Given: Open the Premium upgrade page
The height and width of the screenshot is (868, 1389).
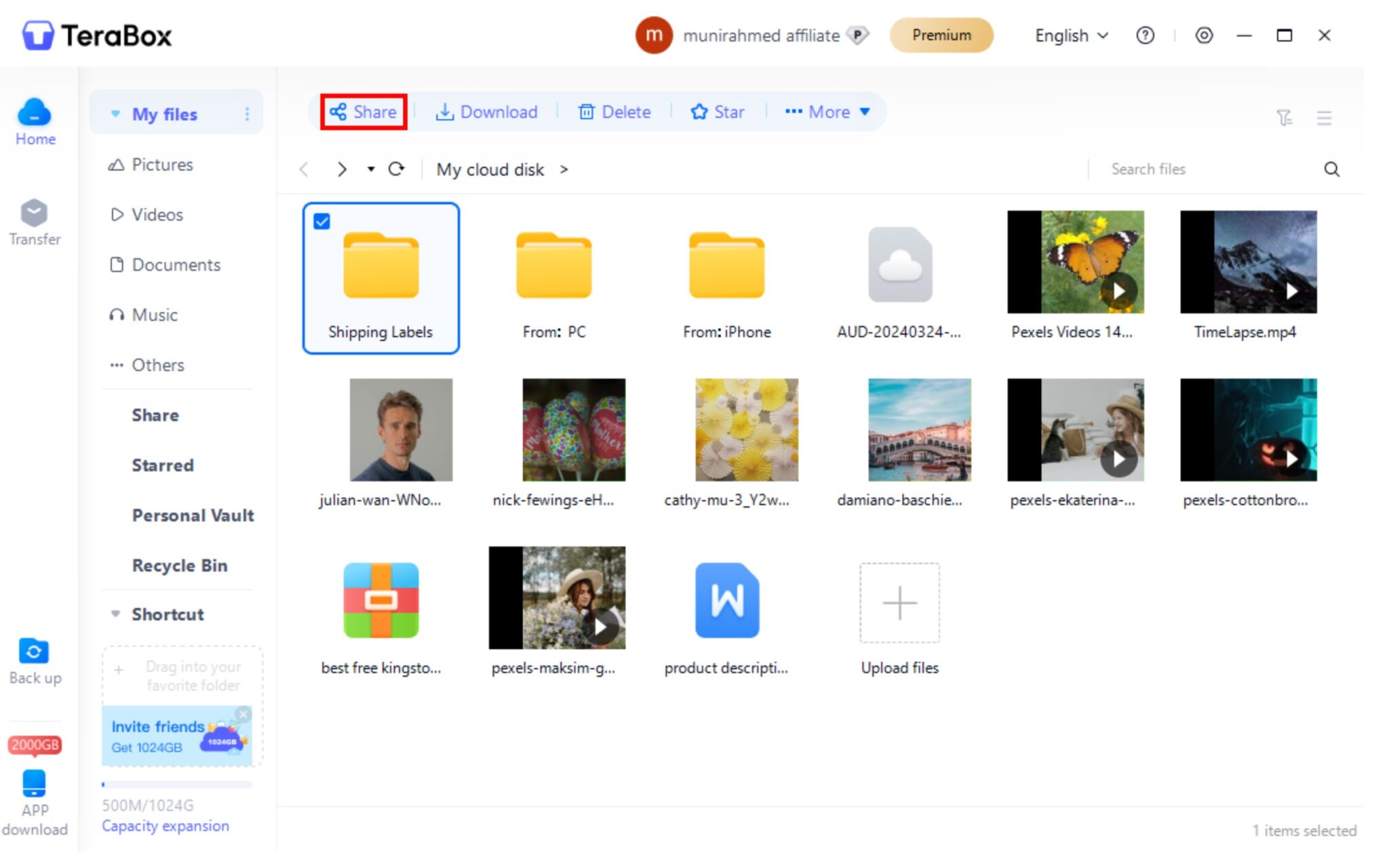Looking at the screenshot, I should [x=941, y=35].
